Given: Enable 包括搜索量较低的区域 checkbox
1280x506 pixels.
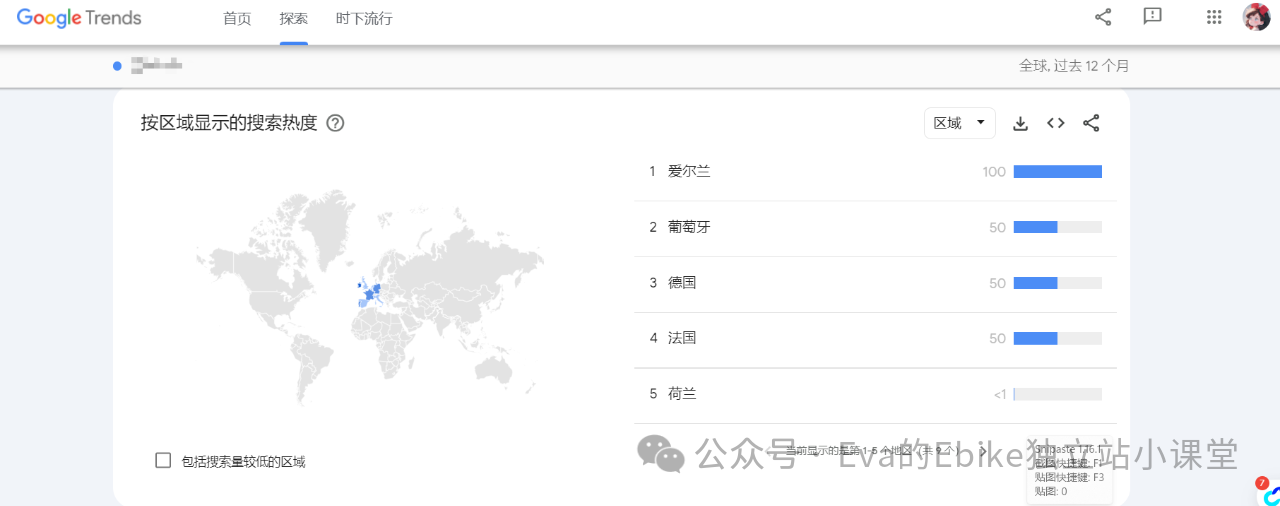Looking at the screenshot, I should pyautogui.click(x=164, y=460).
